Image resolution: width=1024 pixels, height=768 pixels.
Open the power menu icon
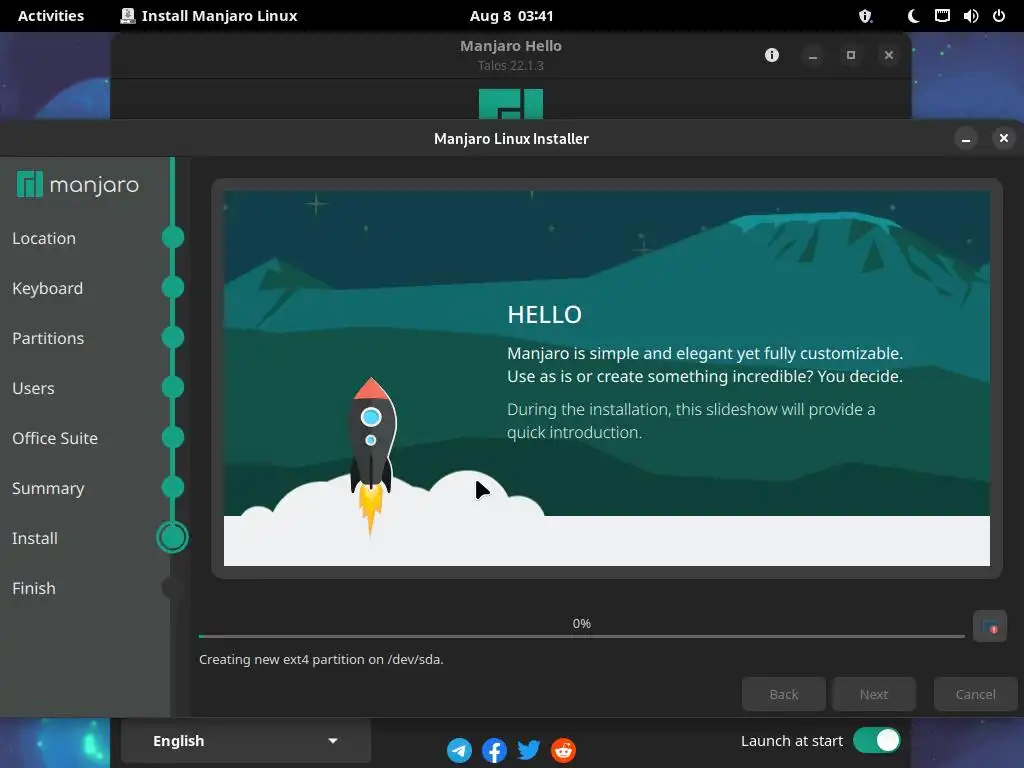999,16
